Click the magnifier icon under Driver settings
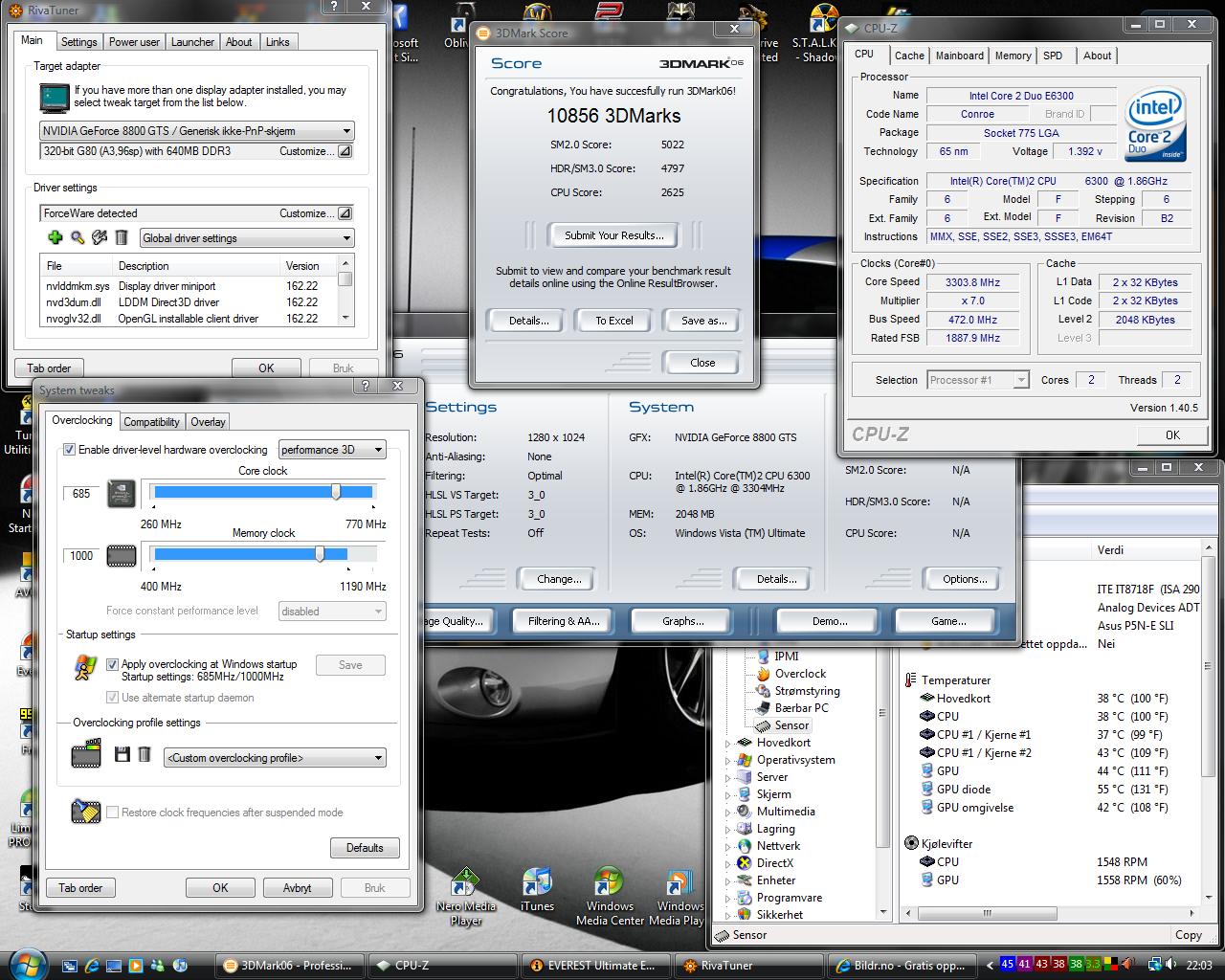 point(78,237)
